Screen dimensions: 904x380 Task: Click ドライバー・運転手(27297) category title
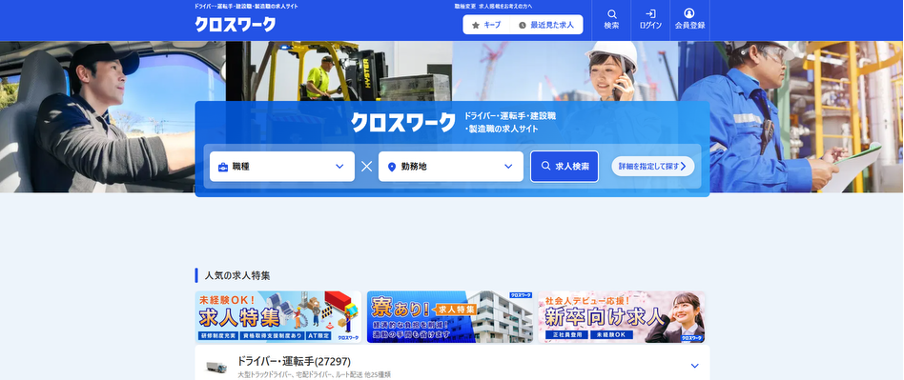click(294, 362)
